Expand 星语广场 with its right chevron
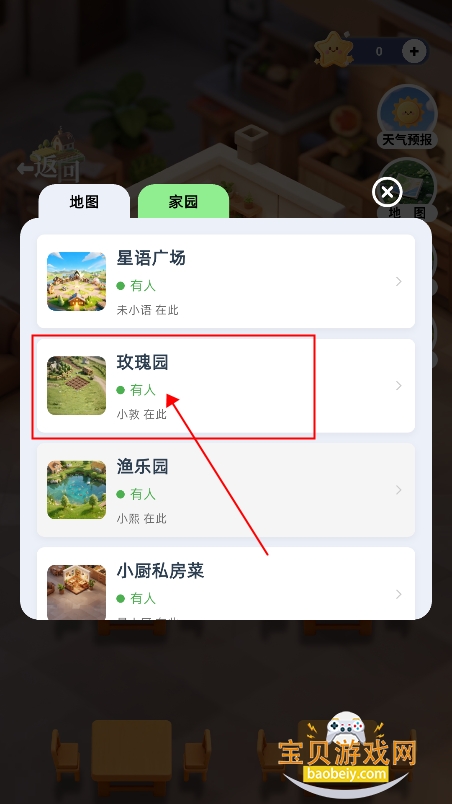This screenshot has height=804, width=452. pyautogui.click(x=399, y=282)
